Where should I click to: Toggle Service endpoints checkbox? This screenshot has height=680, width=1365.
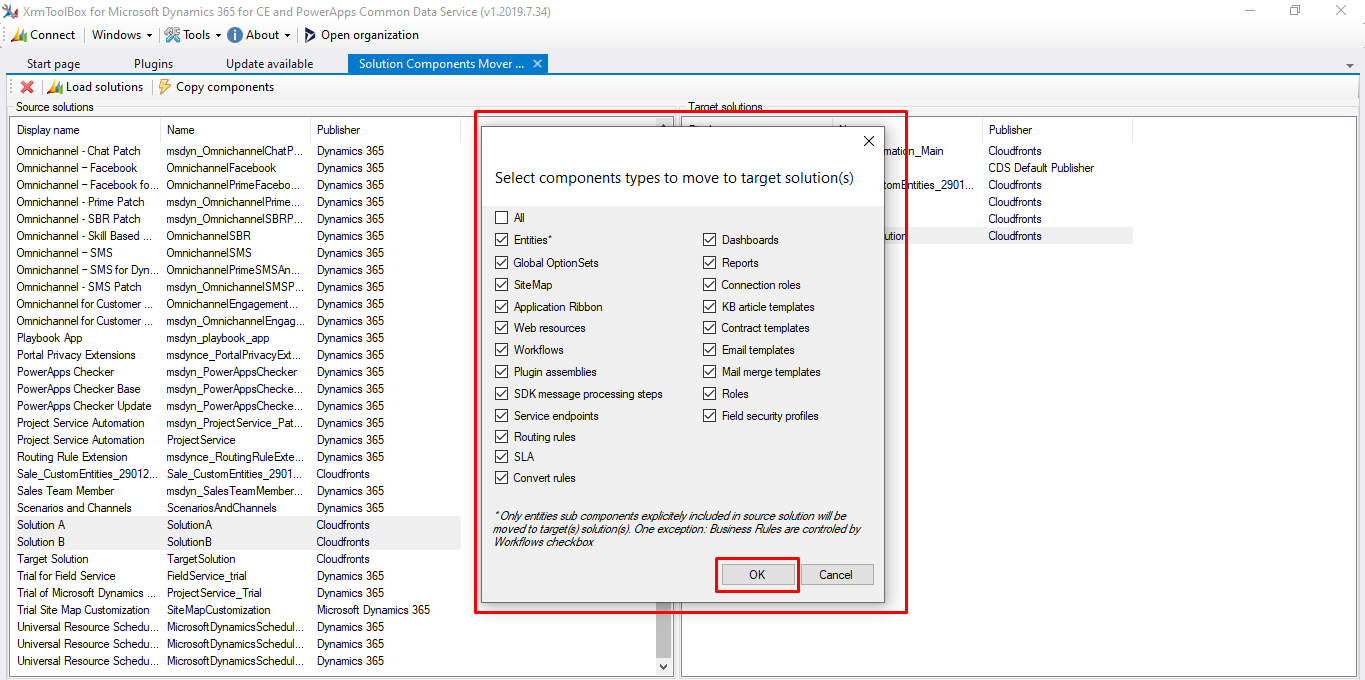[x=501, y=416]
